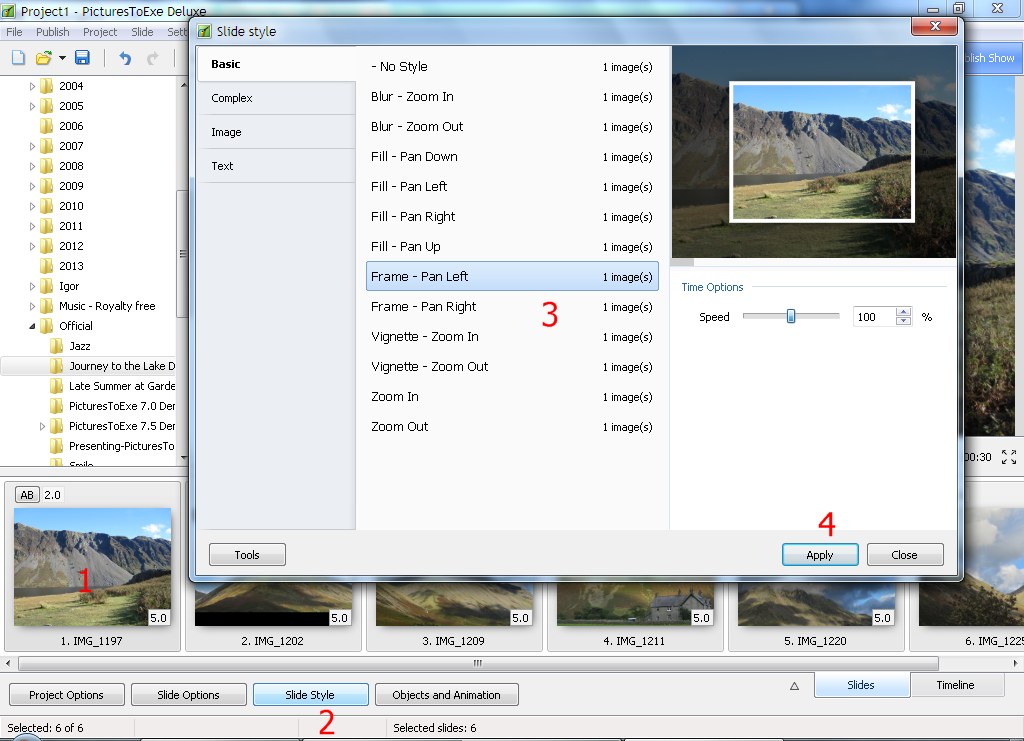This screenshot has width=1024, height=741.
Task: Choose the Zoom Out style
Action: (x=512, y=427)
